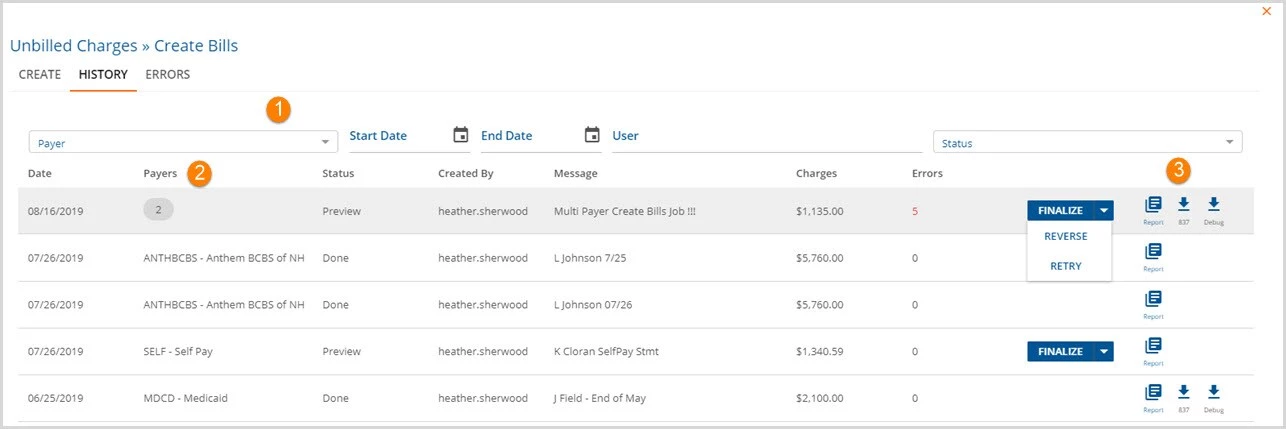Toggle Finalize dropdown arrow on 08/16/2019 row
The height and width of the screenshot is (429, 1286).
pos(1103,211)
